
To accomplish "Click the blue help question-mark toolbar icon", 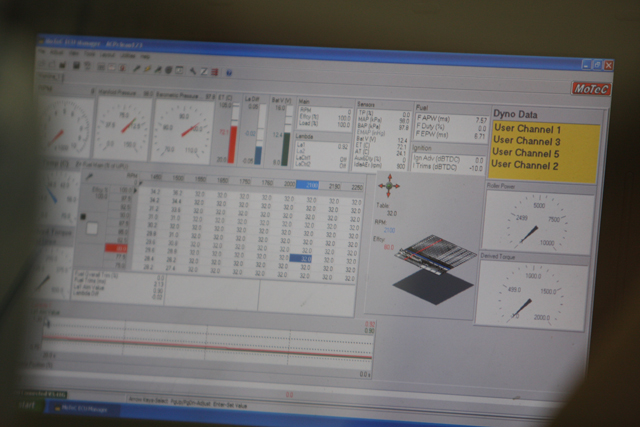I will tap(229, 73).
